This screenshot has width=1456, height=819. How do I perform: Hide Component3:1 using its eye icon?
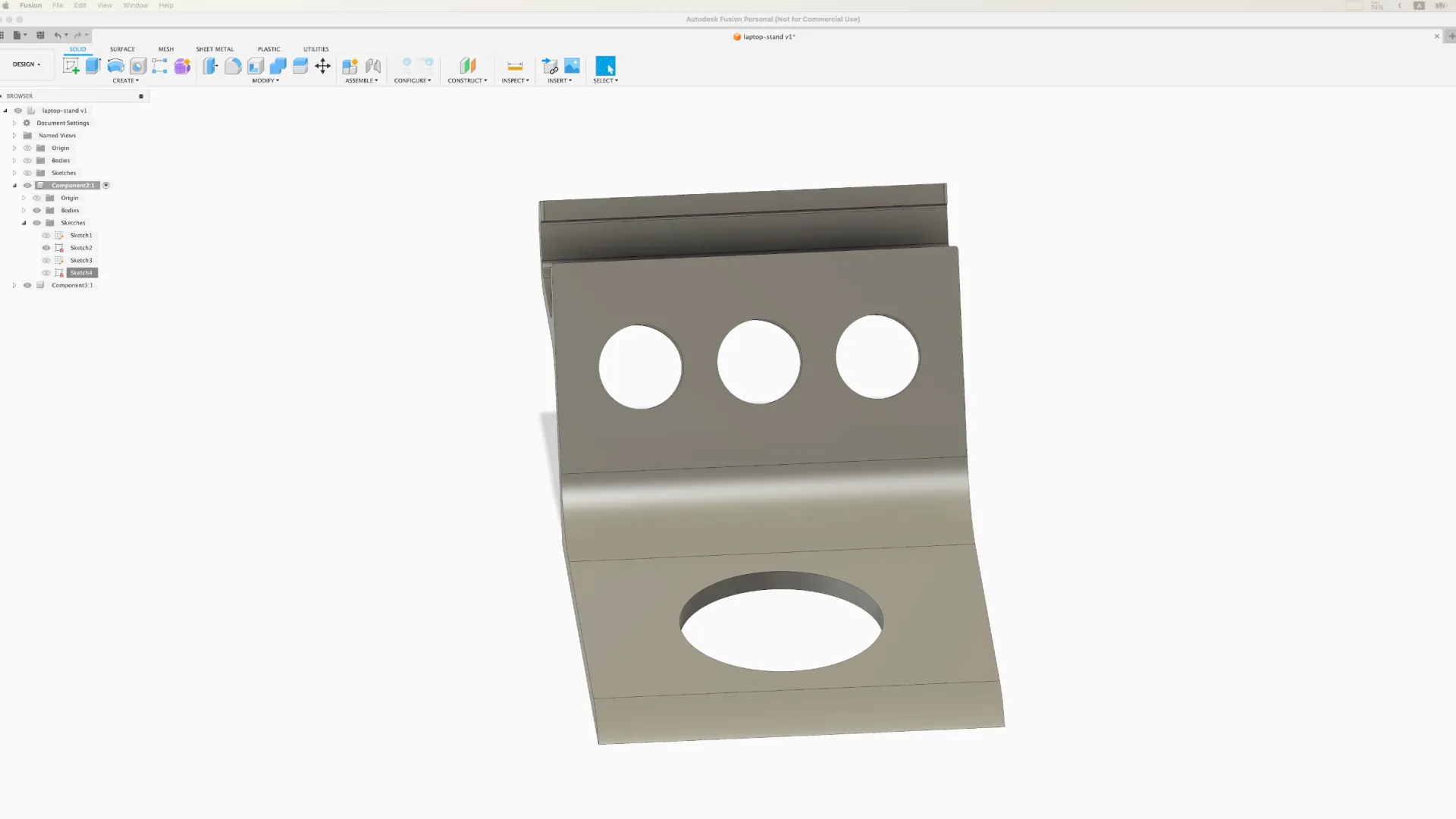(27, 285)
